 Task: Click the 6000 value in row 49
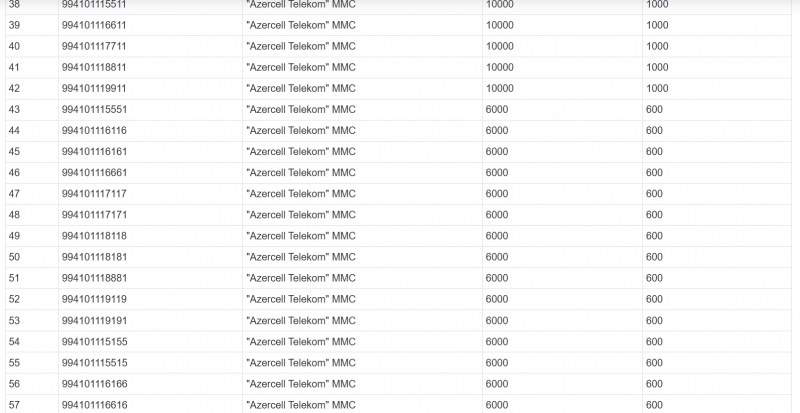point(497,236)
